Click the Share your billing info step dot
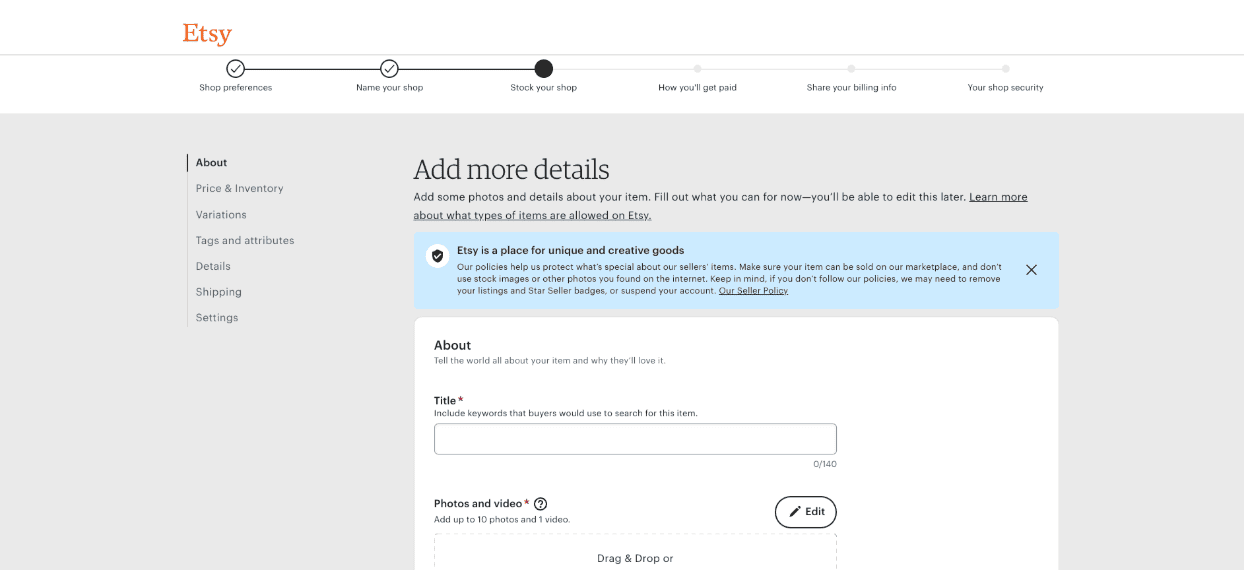This screenshot has height=570, width=1244. pyautogui.click(x=851, y=69)
